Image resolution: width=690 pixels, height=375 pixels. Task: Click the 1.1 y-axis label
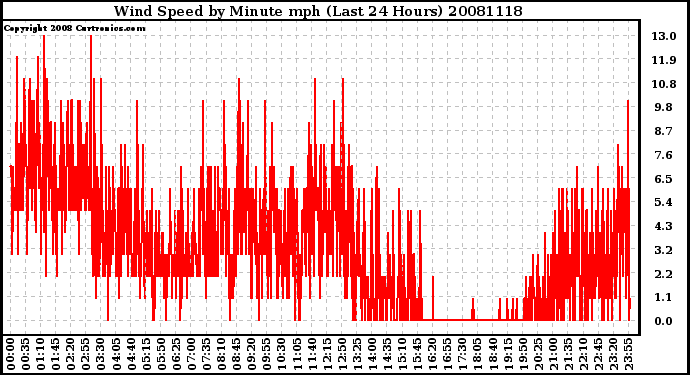pyautogui.click(x=664, y=298)
